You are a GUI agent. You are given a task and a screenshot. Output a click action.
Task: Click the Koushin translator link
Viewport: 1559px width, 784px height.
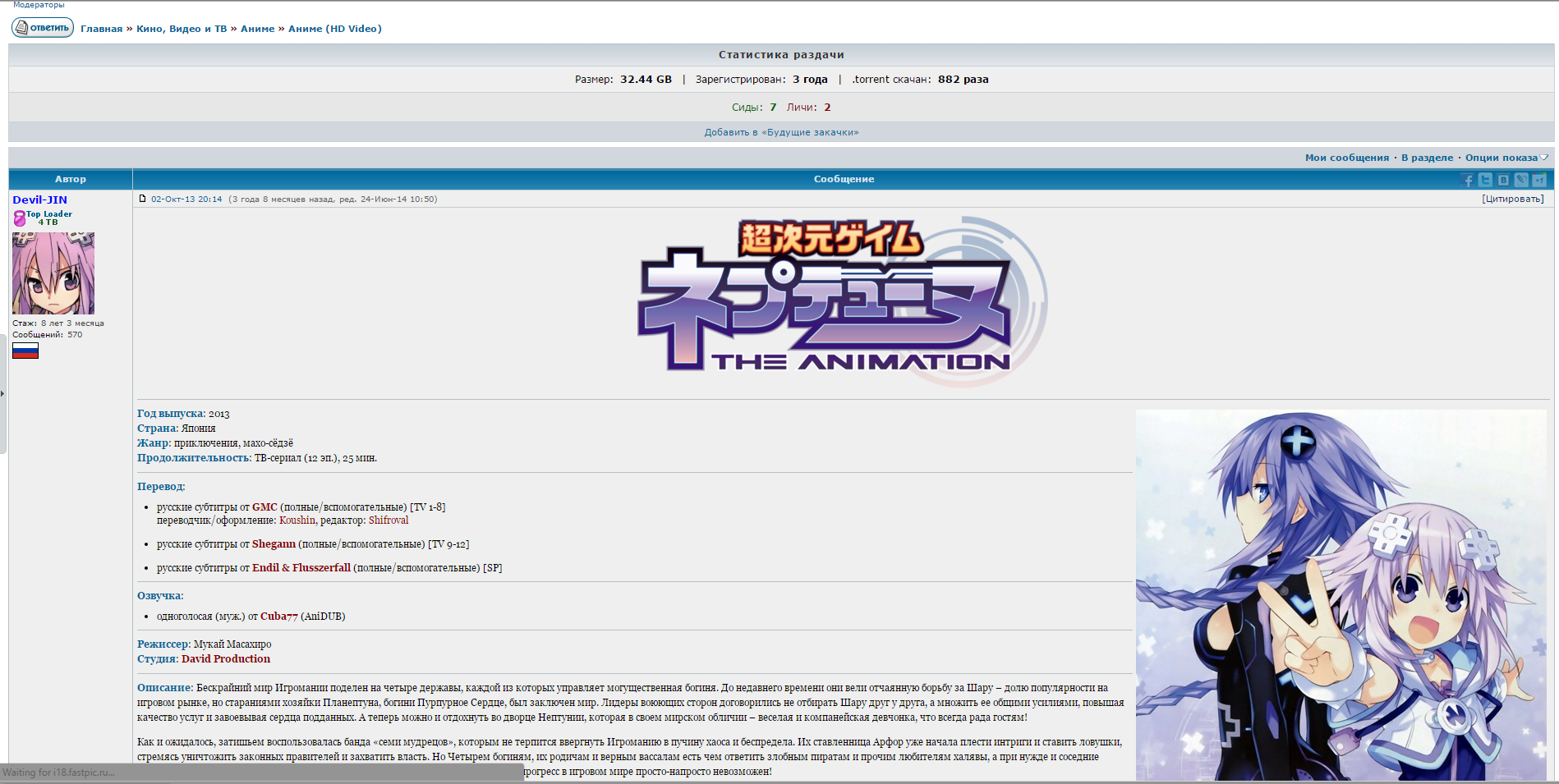tap(297, 520)
